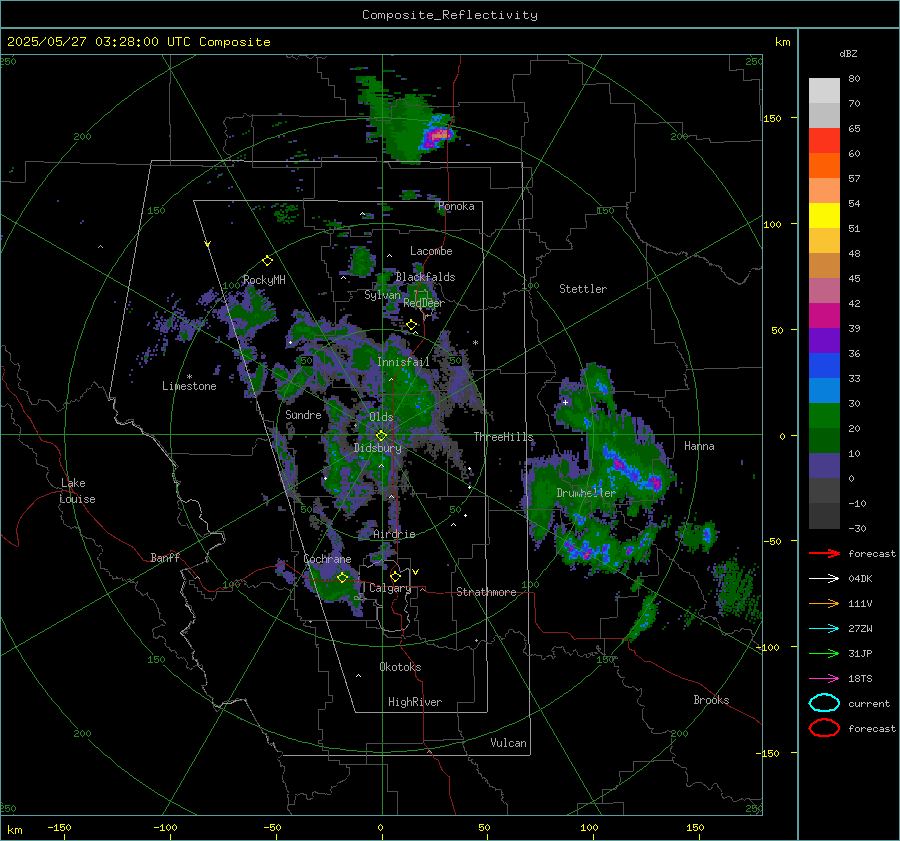900x841 pixels.
Task: Click the bright green legend swatch
Action: tap(824, 415)
